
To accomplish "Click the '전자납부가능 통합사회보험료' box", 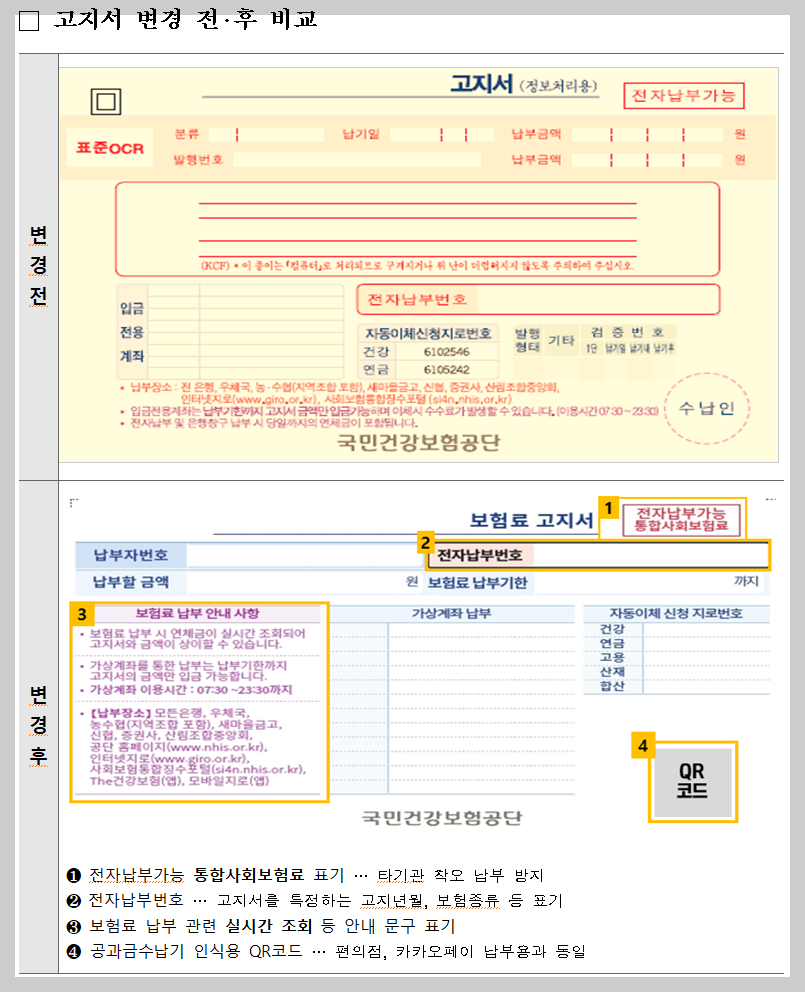I will click(682, 519).
